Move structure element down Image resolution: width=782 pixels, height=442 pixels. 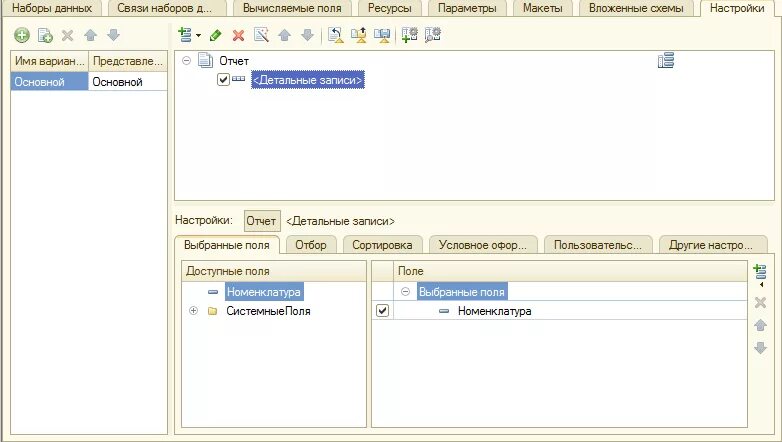(307, 35)
